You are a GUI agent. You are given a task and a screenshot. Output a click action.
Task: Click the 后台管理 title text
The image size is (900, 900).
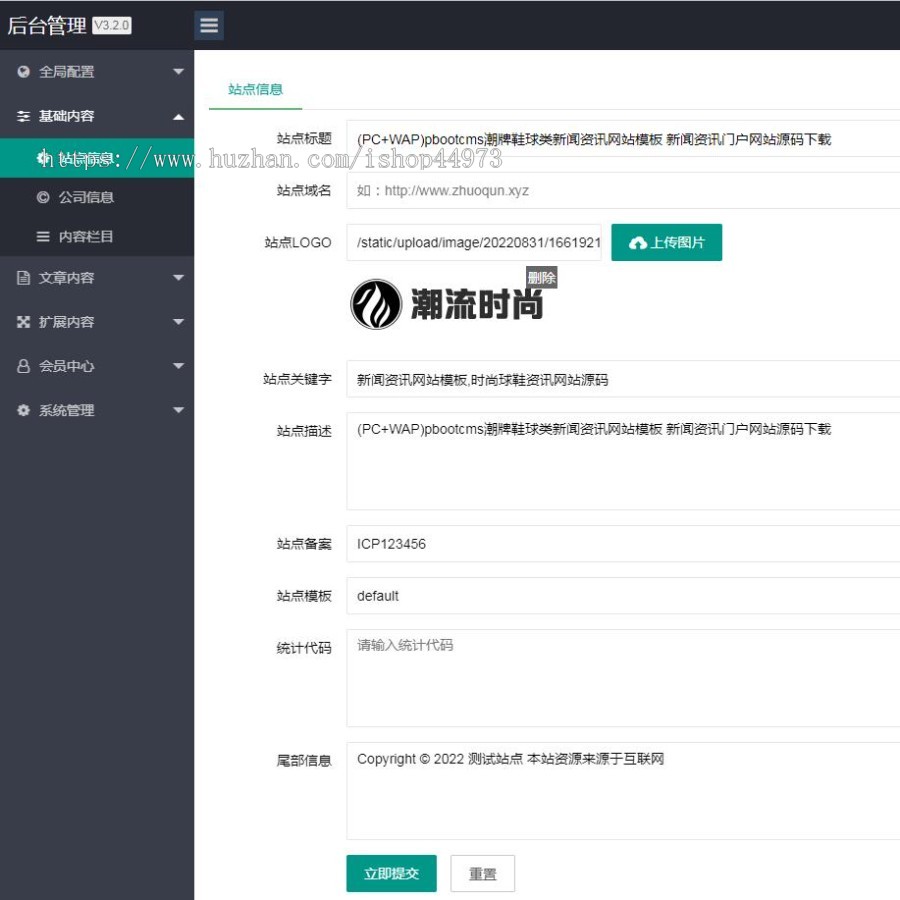[47, 25]
